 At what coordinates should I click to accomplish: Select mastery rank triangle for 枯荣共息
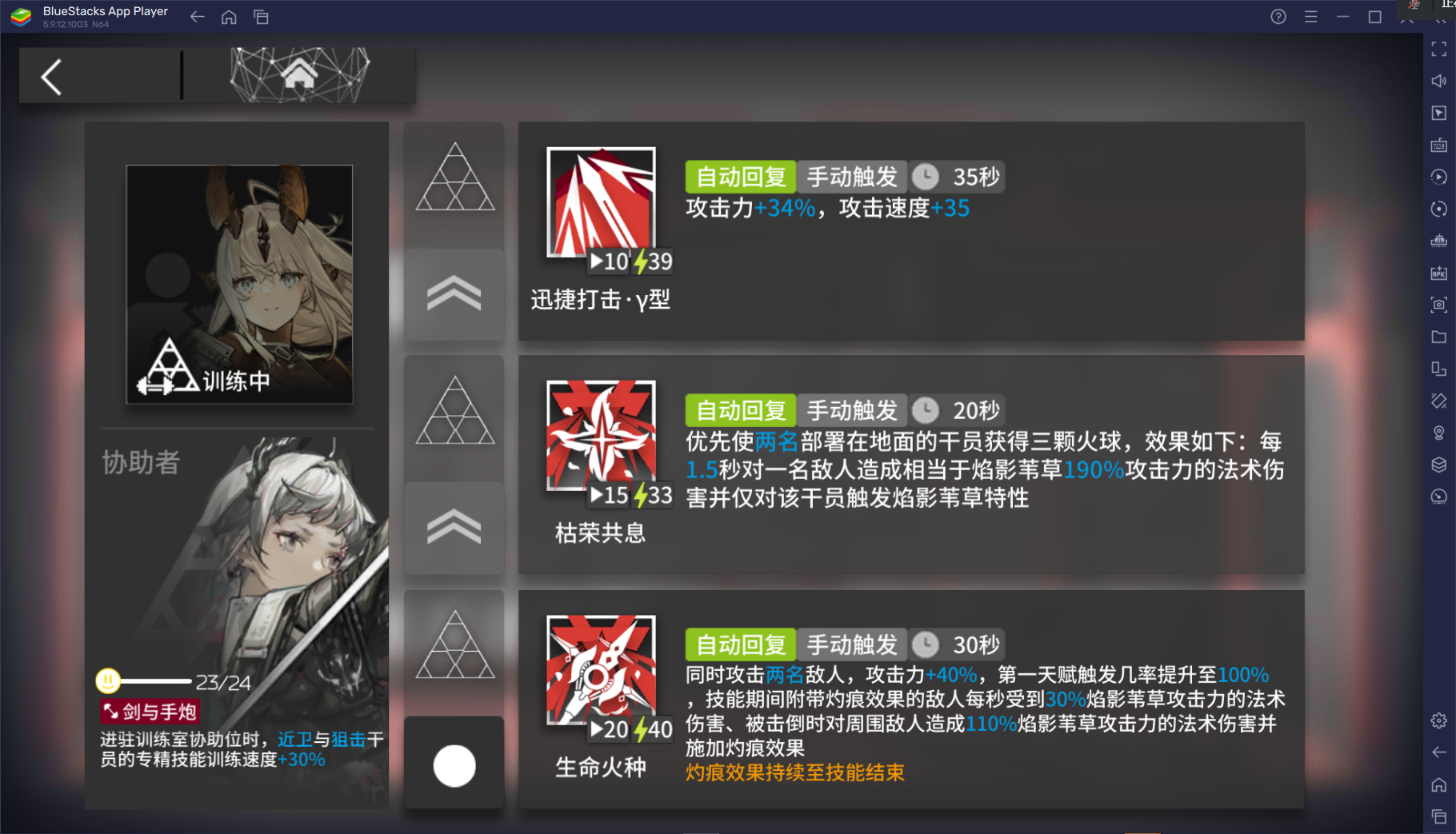454,411
